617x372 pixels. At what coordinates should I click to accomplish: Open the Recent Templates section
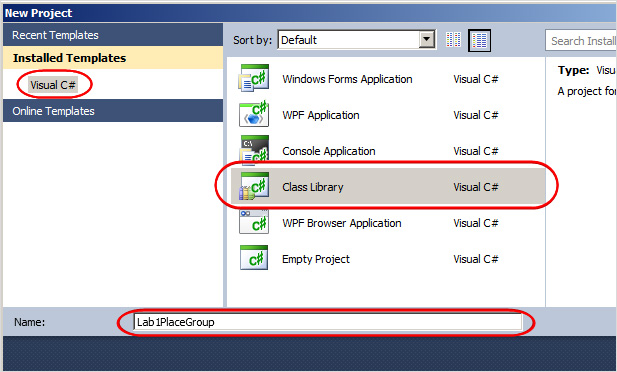pyautogui.click(x=113, y=35)
